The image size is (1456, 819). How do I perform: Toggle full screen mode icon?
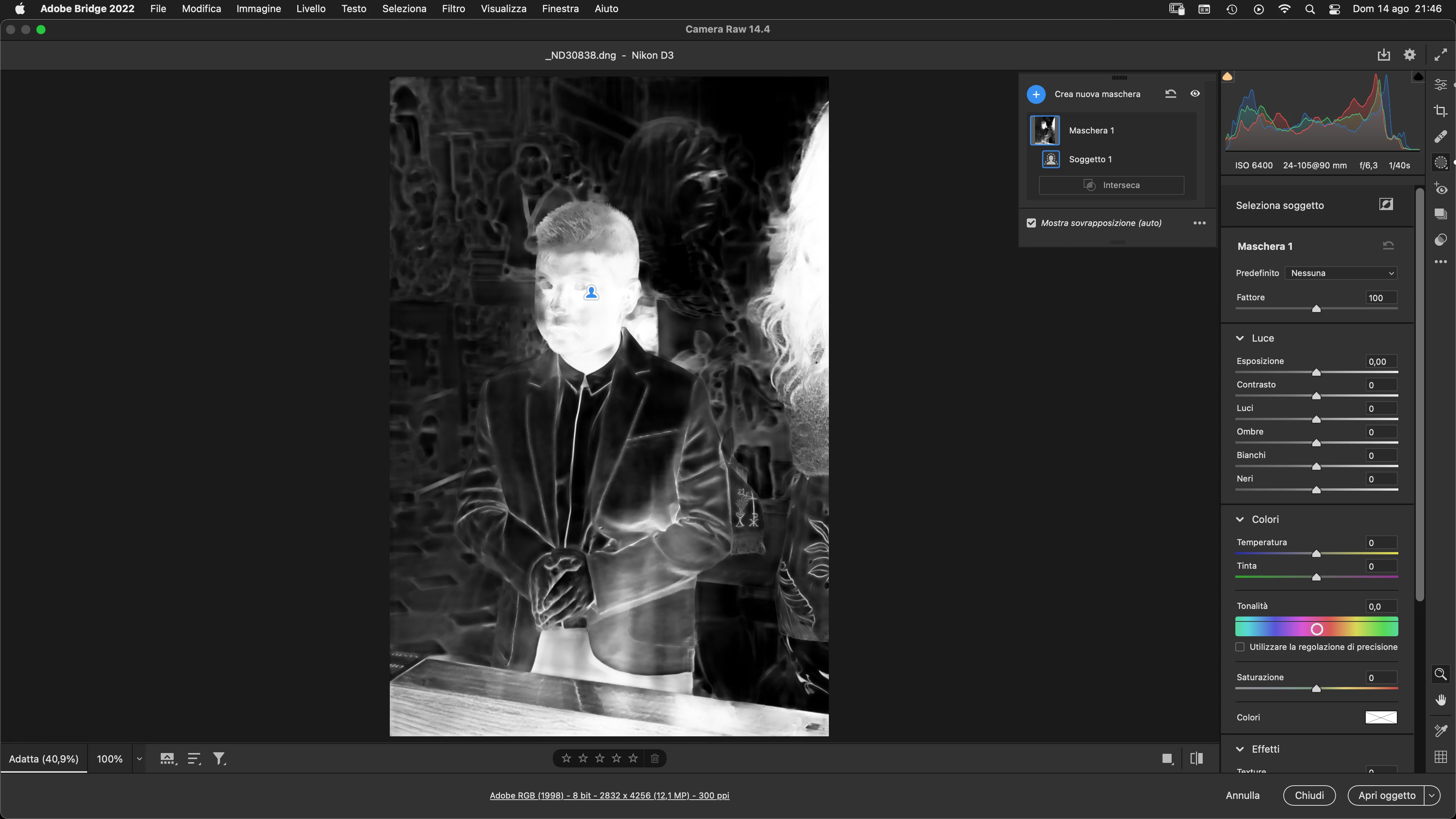coord(1440,55)
